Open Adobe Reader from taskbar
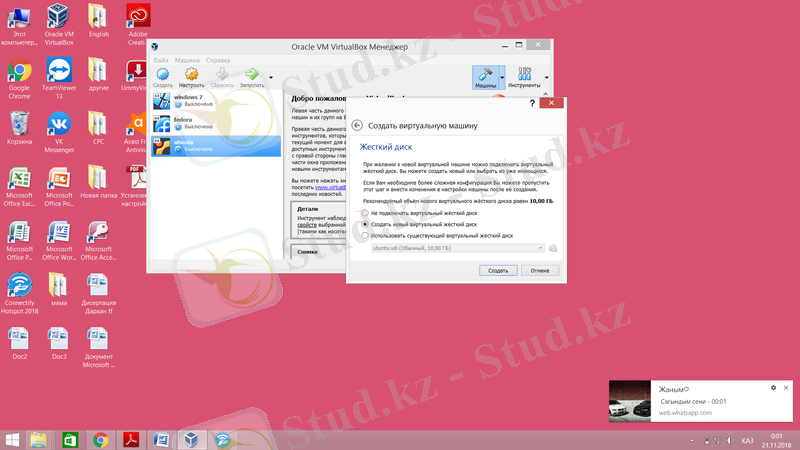 point(131,440)
